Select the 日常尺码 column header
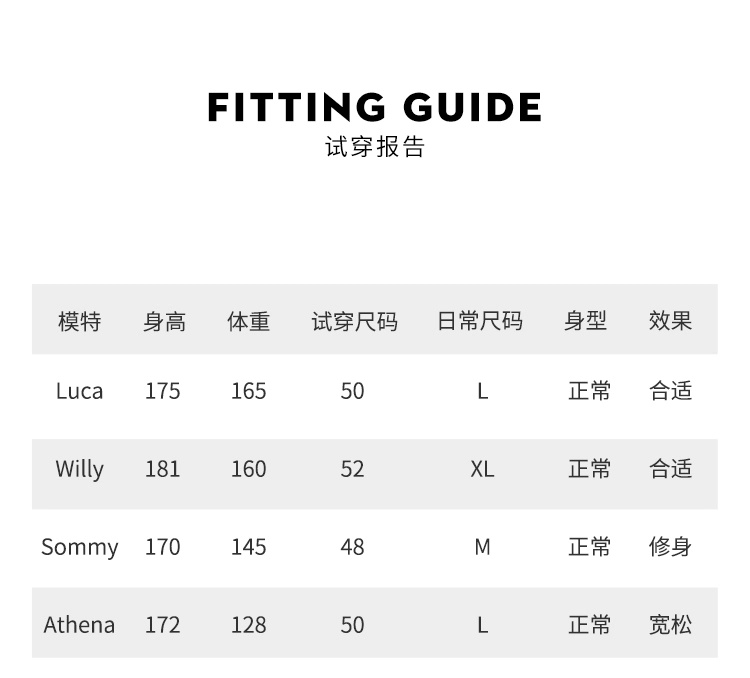The image size is (750, 678). point(480,321)
